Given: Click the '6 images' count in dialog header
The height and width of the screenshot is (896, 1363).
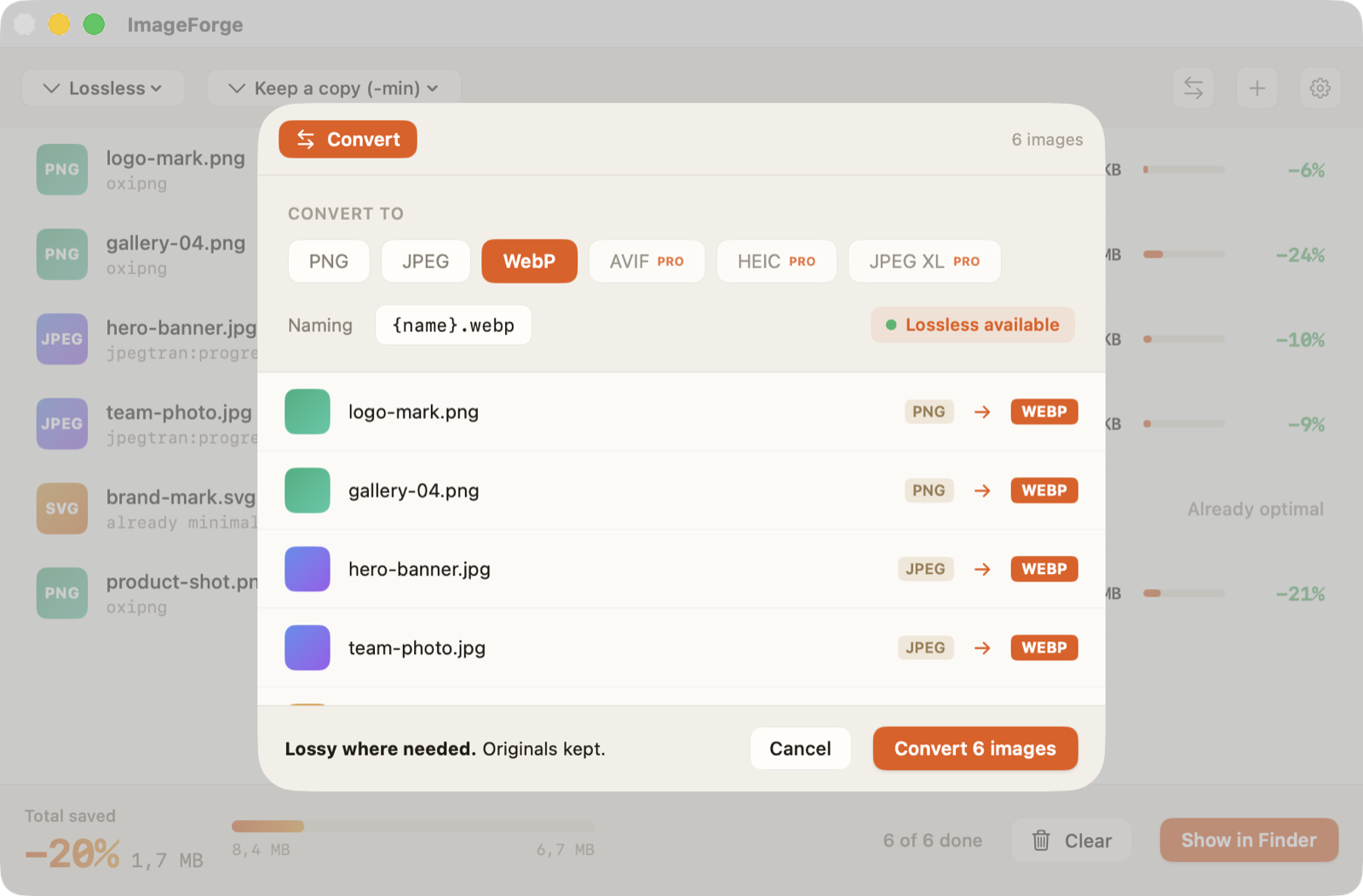Looking at the screenshot, I should 1047,140.
